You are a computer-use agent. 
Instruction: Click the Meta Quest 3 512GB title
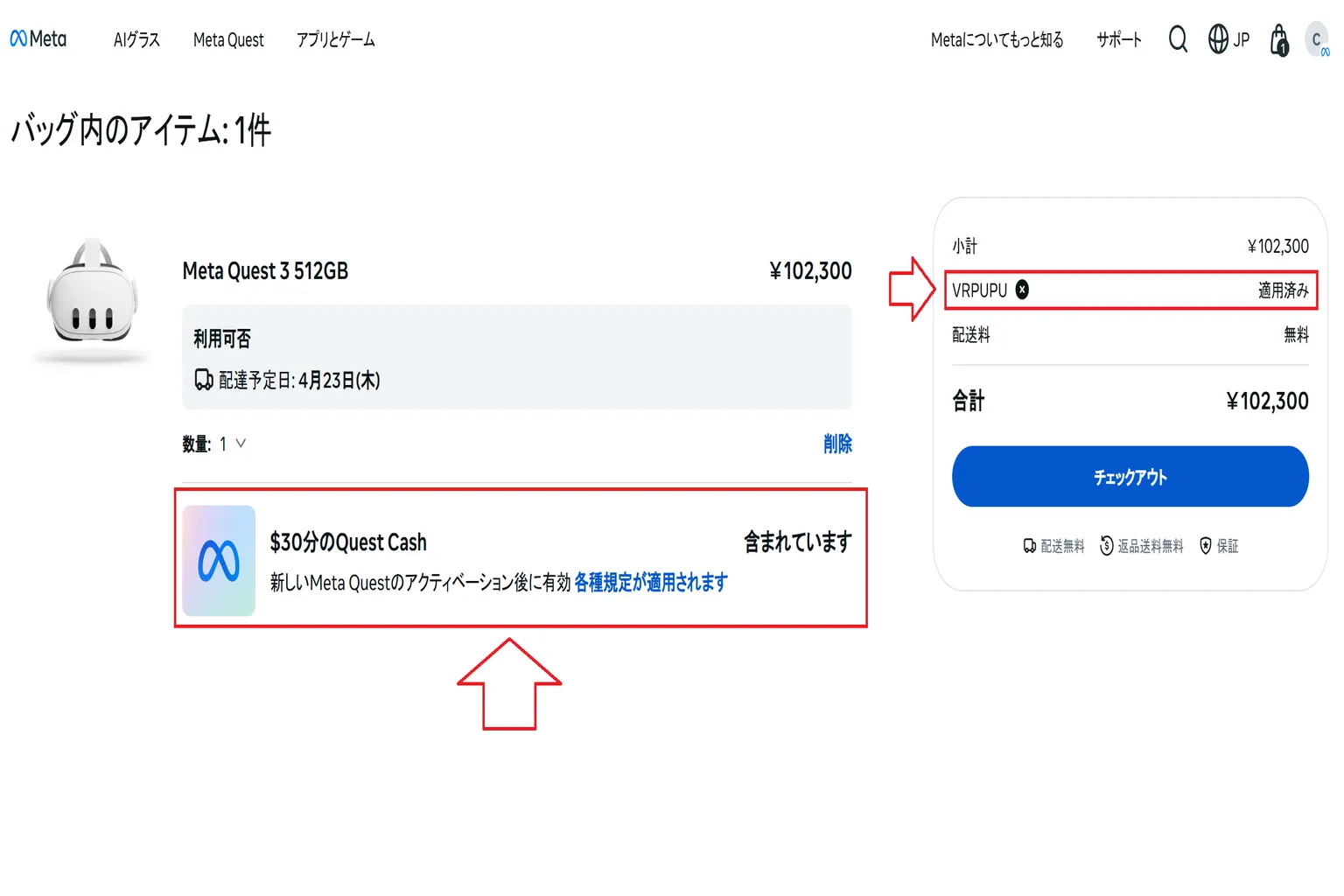[265, 271]
